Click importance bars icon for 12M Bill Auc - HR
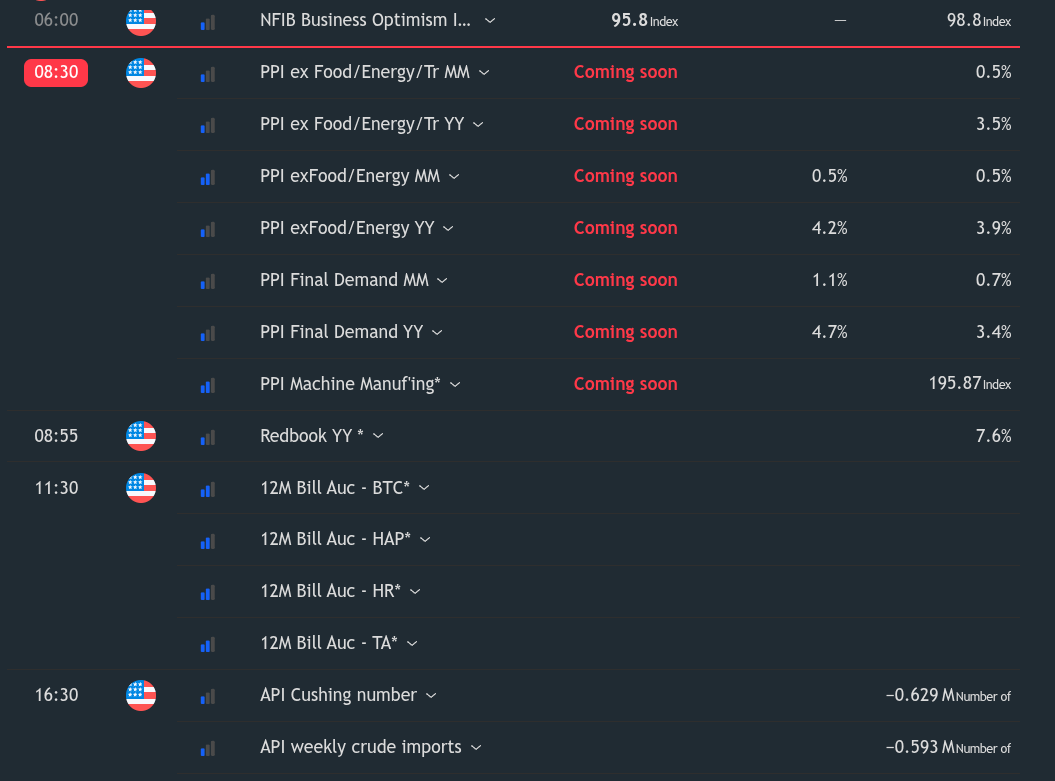 click(208, 592)
